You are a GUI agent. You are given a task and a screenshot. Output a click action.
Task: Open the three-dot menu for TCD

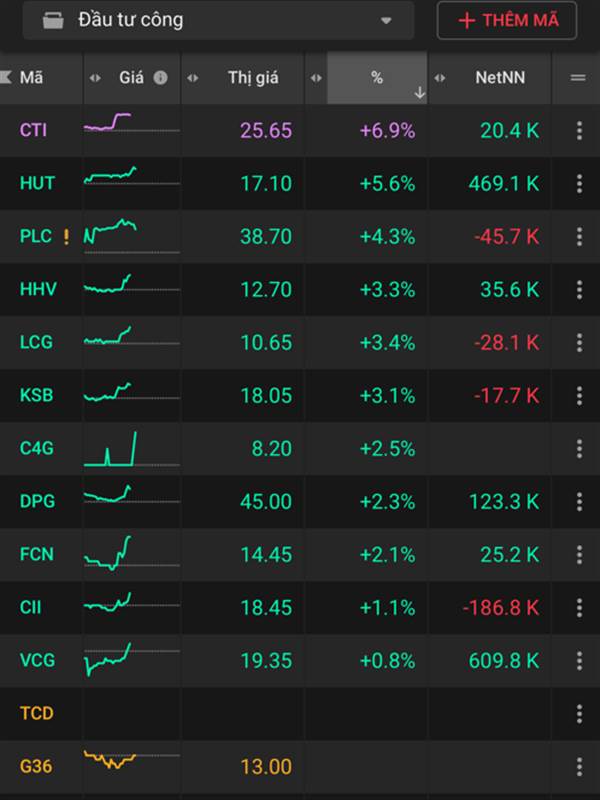(x=579, y=713)
